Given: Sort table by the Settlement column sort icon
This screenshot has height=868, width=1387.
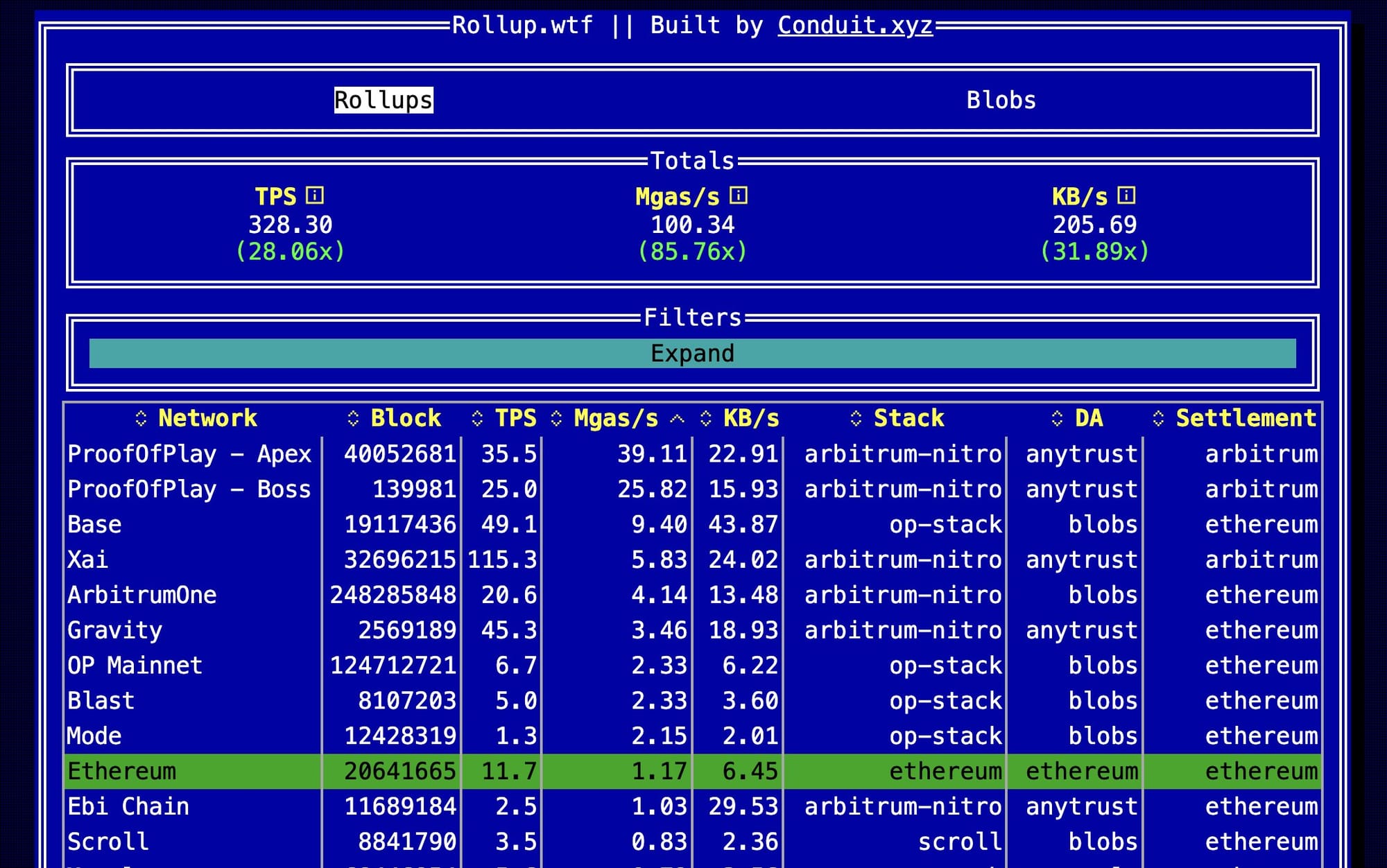Looking at the screenshot, I should [1158, 418].
